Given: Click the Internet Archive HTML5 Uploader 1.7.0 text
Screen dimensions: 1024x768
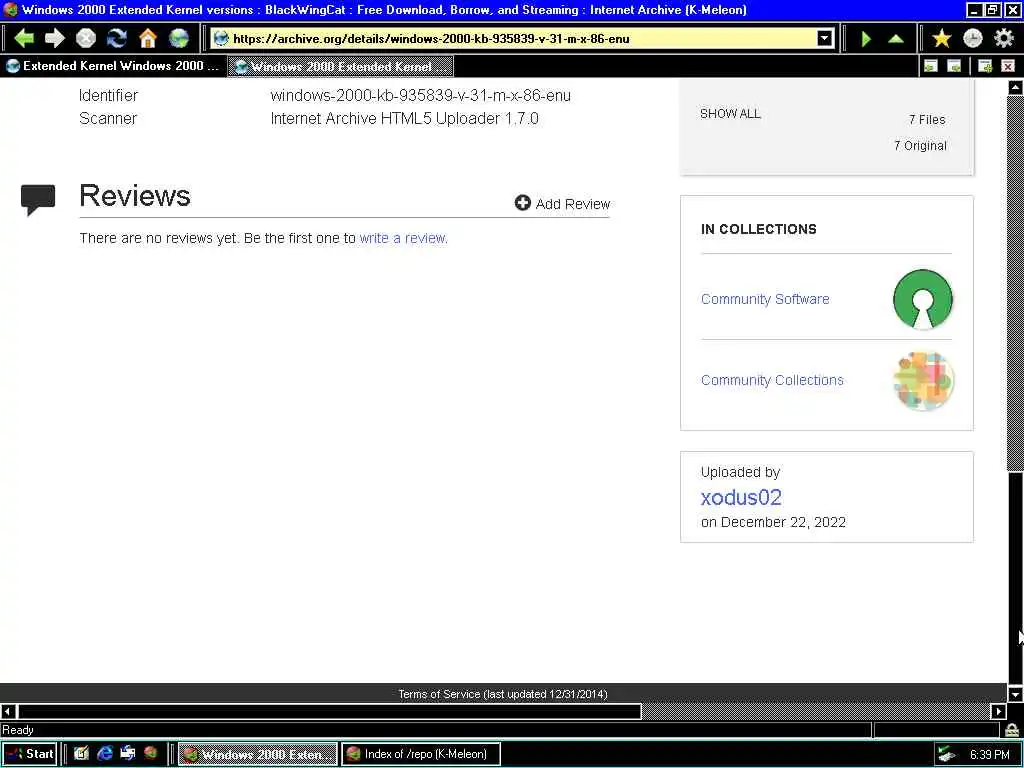Looking at the screenshot, I should [404, 118].
